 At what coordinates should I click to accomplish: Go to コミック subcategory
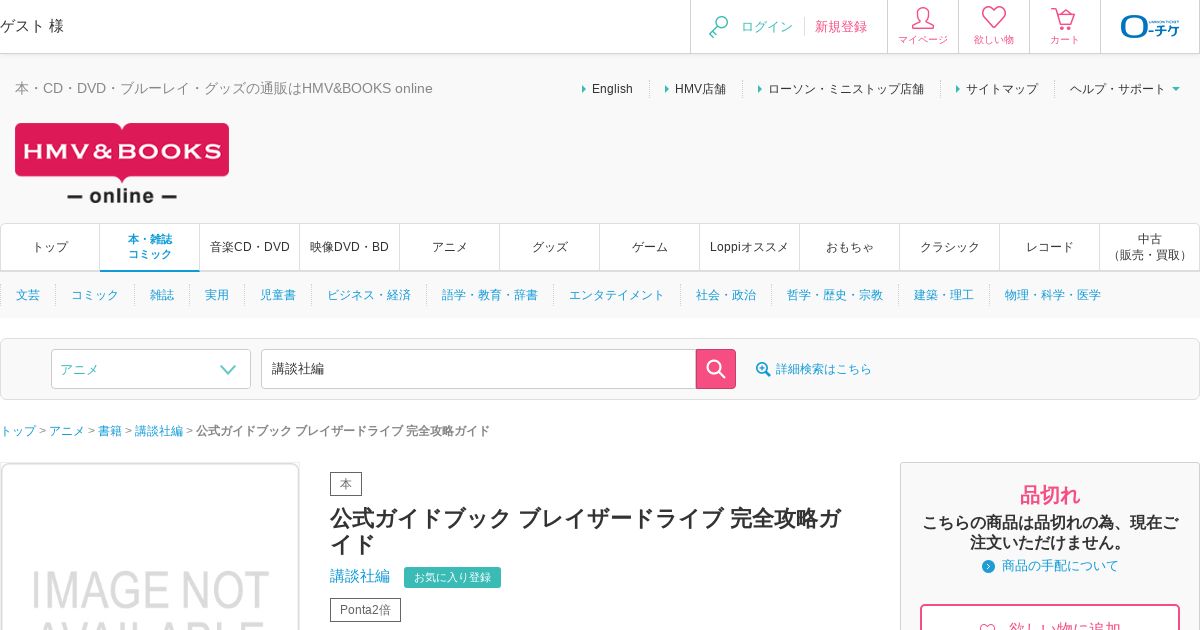tap(95, 295)
